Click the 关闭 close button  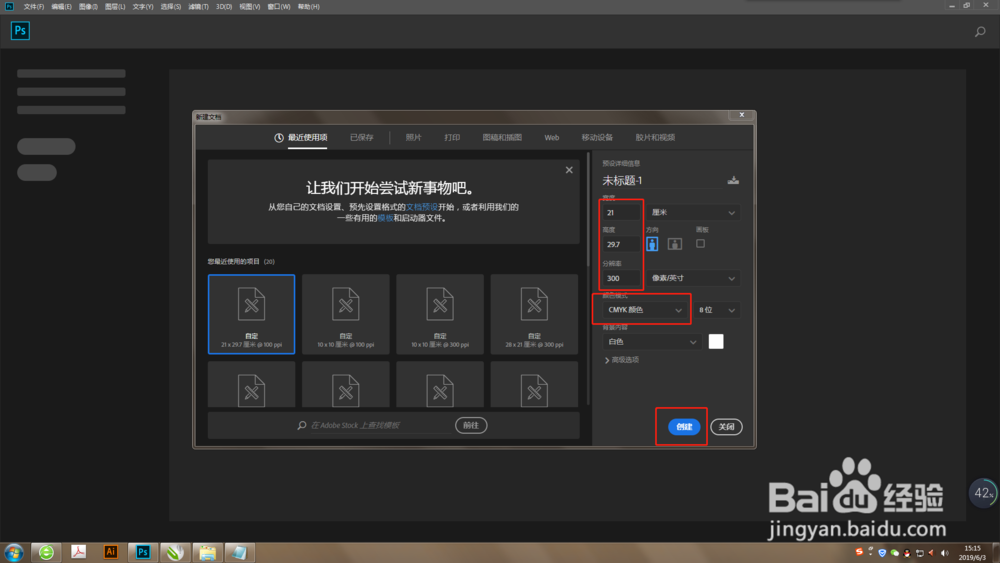726,427
